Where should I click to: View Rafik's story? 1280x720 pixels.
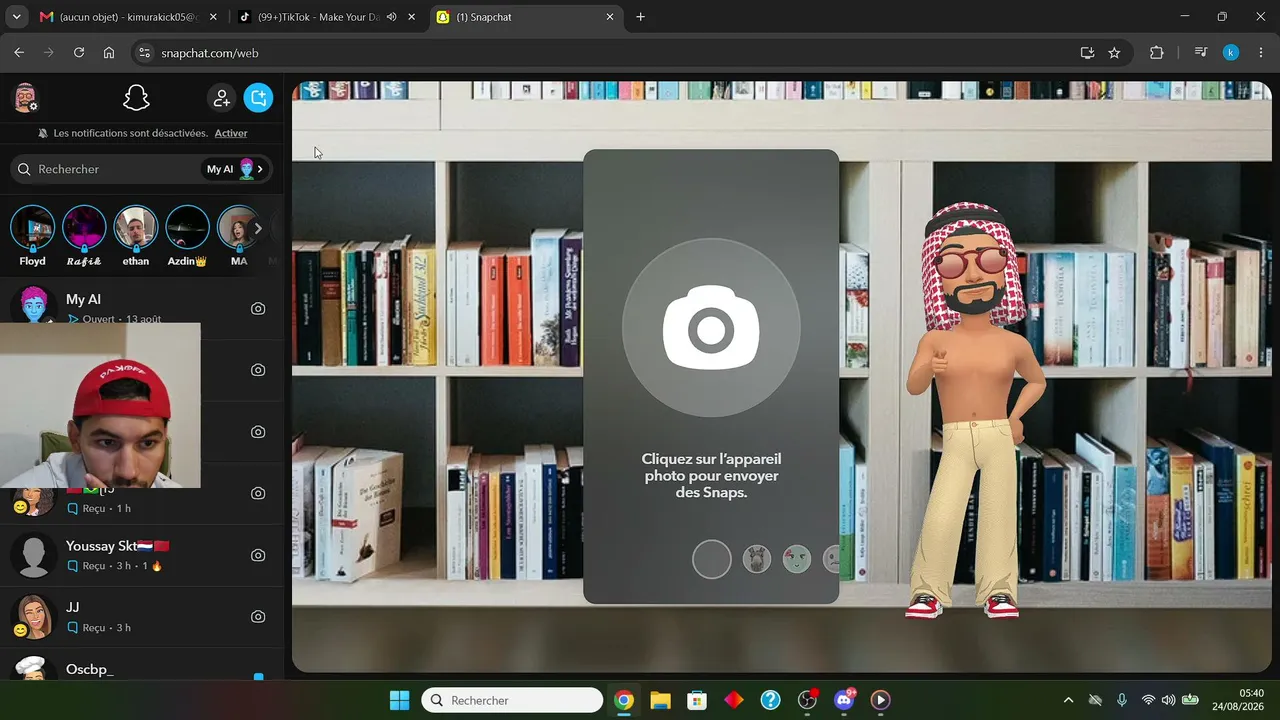coord(84,236)
